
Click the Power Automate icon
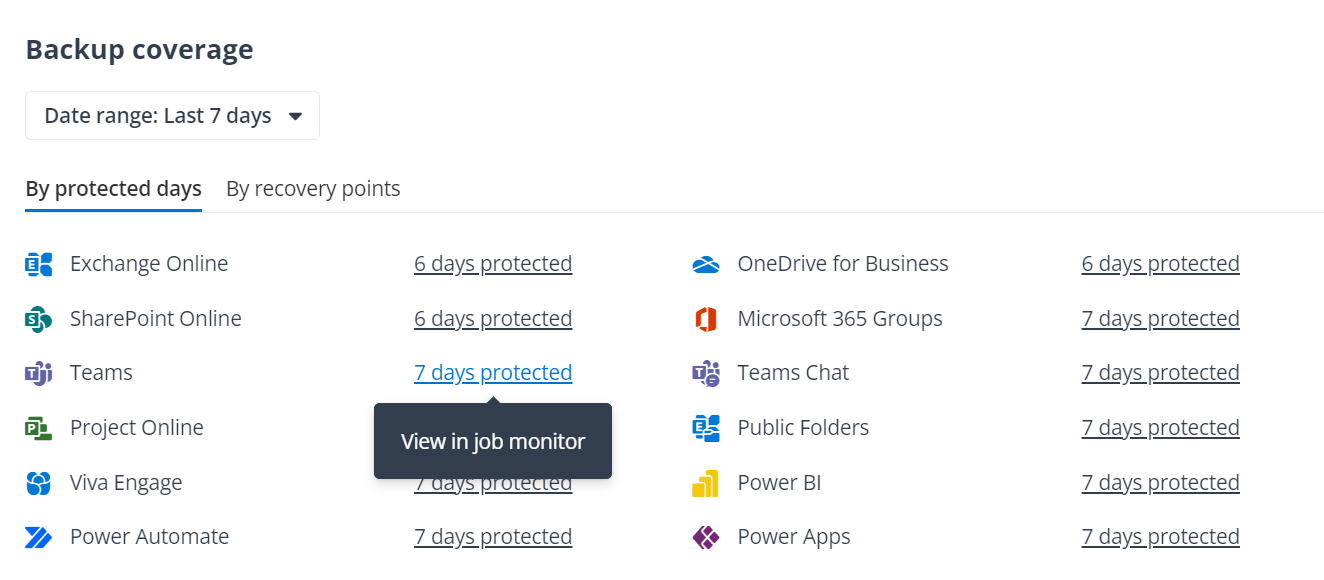38,537
